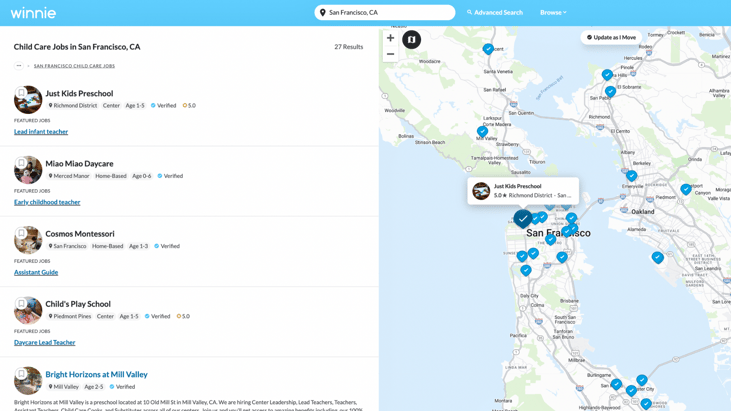Open Just Kids Preschool listing title
Viewport: 731px width, 411px height.
(79, 93)
